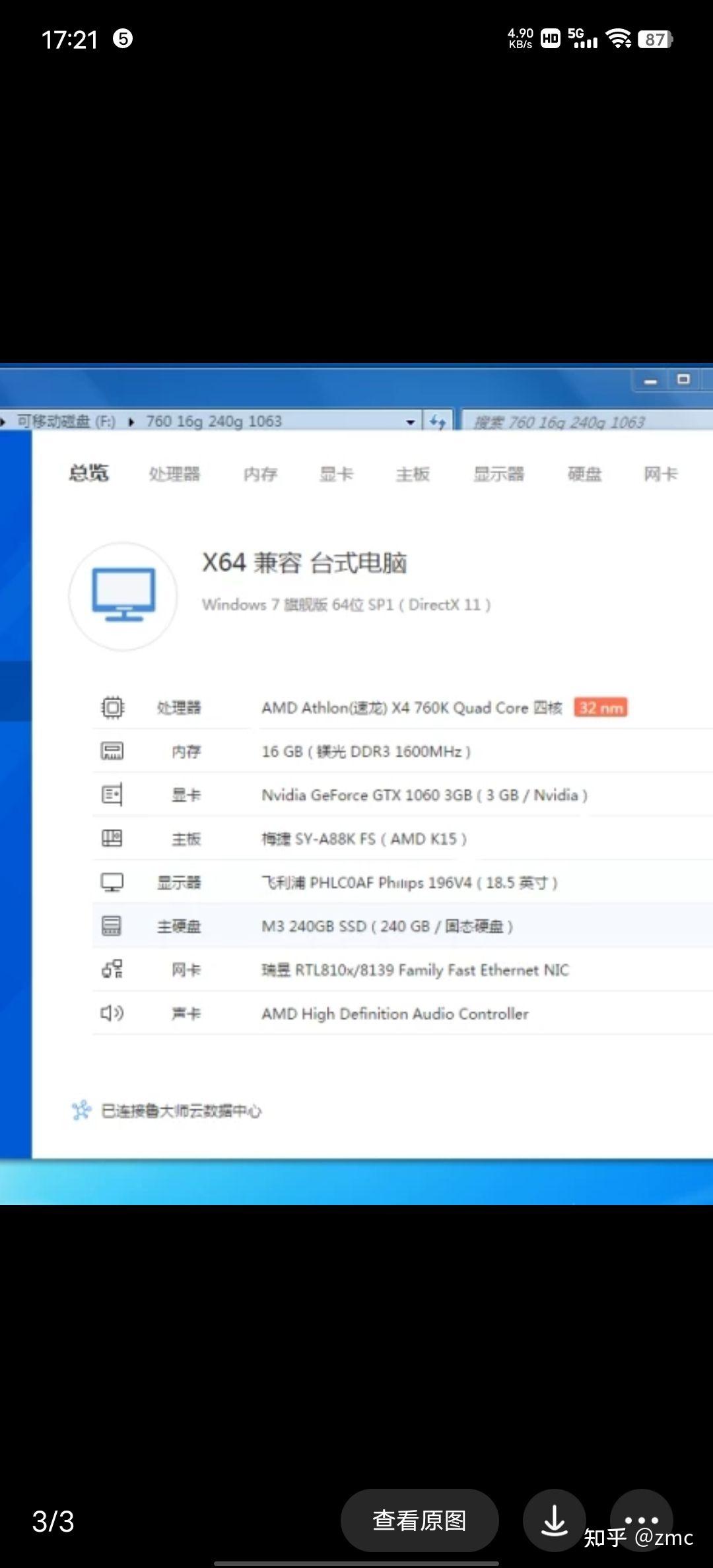Image resolution: width=713 pixels, height=1568 pixels.
Task: Tap the 5G signal indicator
Action: [582, 38]
